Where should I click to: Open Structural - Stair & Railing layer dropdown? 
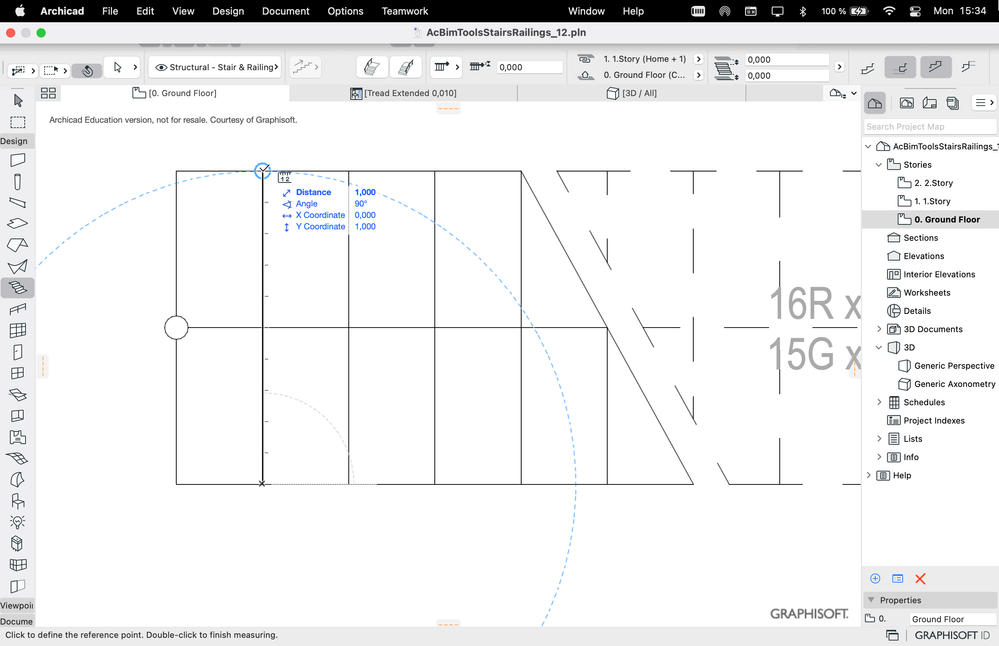coord(217,67)
